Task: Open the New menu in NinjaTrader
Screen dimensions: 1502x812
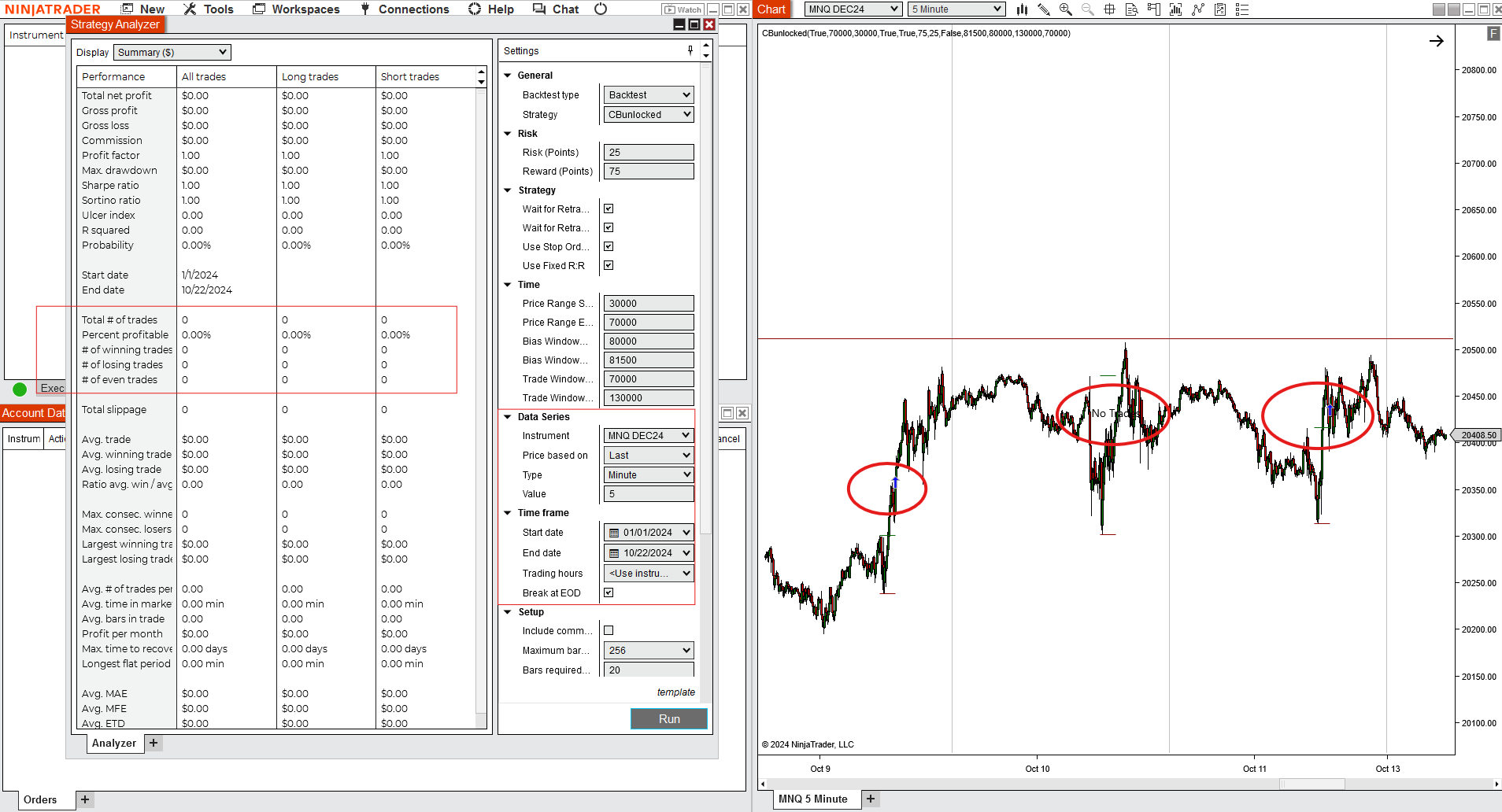Action: tap(142, 9)
